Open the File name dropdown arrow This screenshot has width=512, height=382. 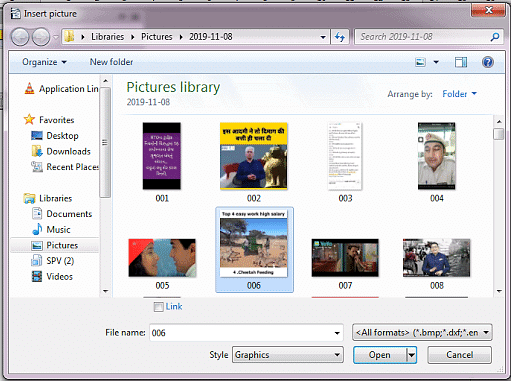tap(337, 333)
